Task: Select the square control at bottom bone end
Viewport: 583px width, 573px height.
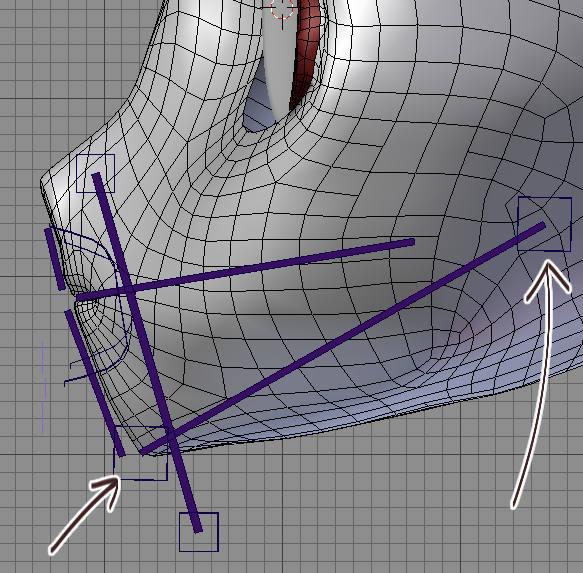Action: pyautogui.click(x=199, y=532)
